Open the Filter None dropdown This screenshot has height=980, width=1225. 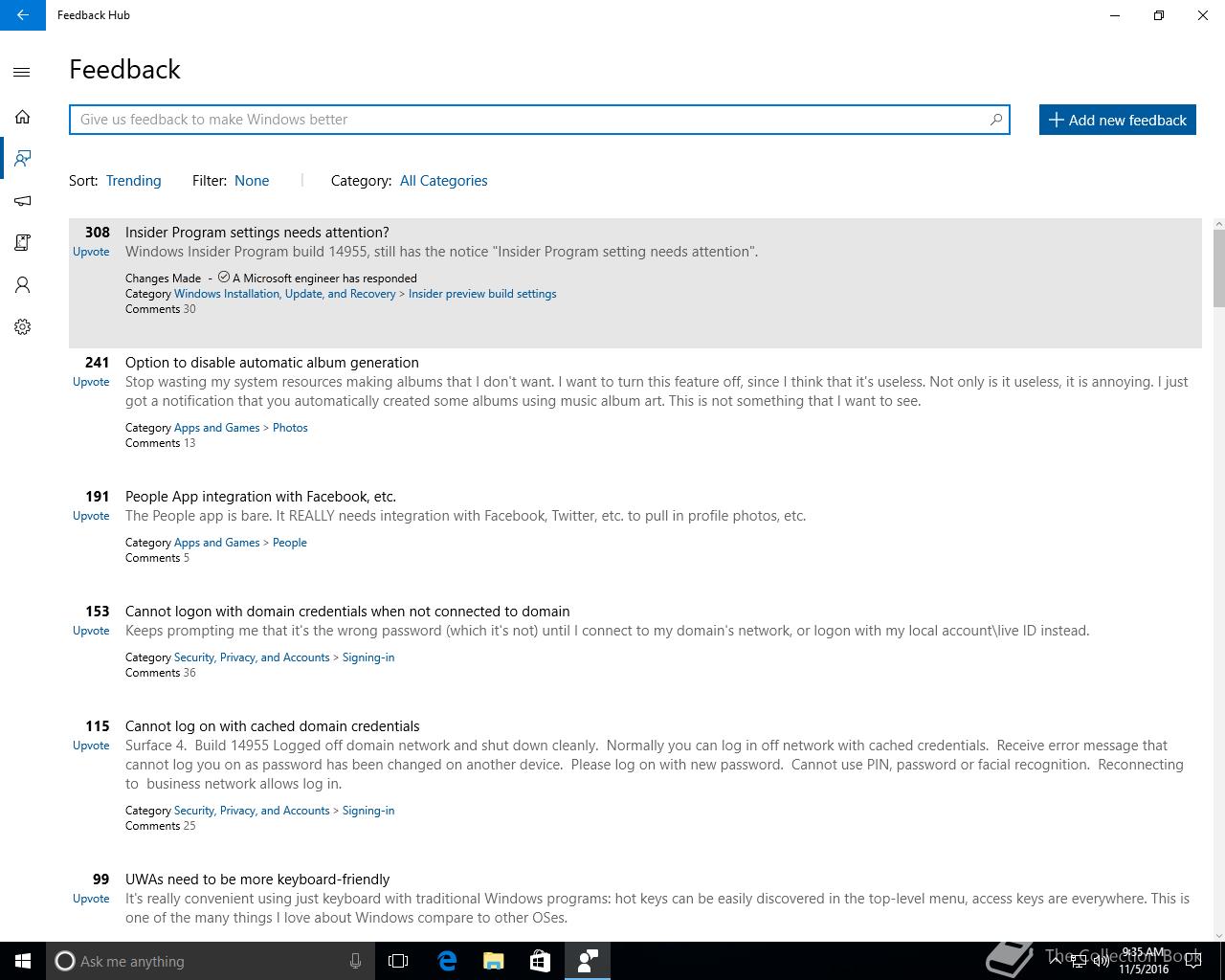252,181
